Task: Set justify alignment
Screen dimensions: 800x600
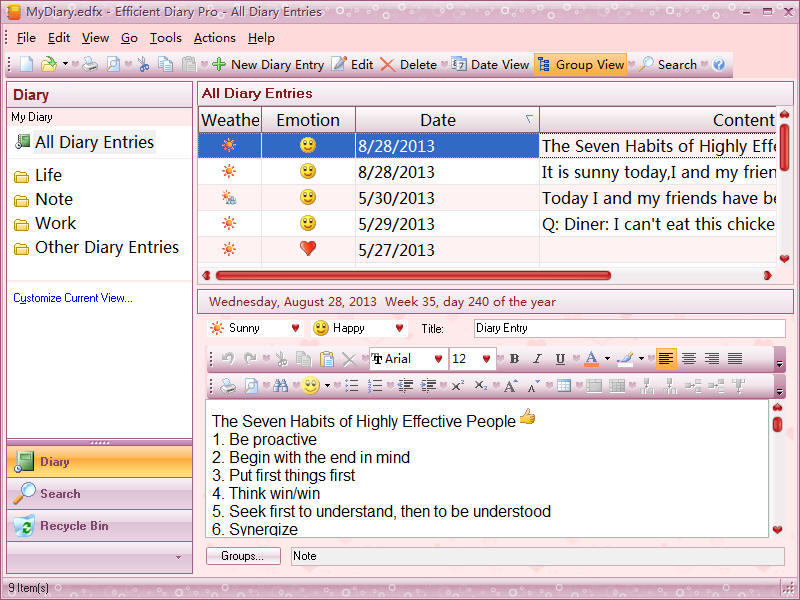Action: coord(735,359)
